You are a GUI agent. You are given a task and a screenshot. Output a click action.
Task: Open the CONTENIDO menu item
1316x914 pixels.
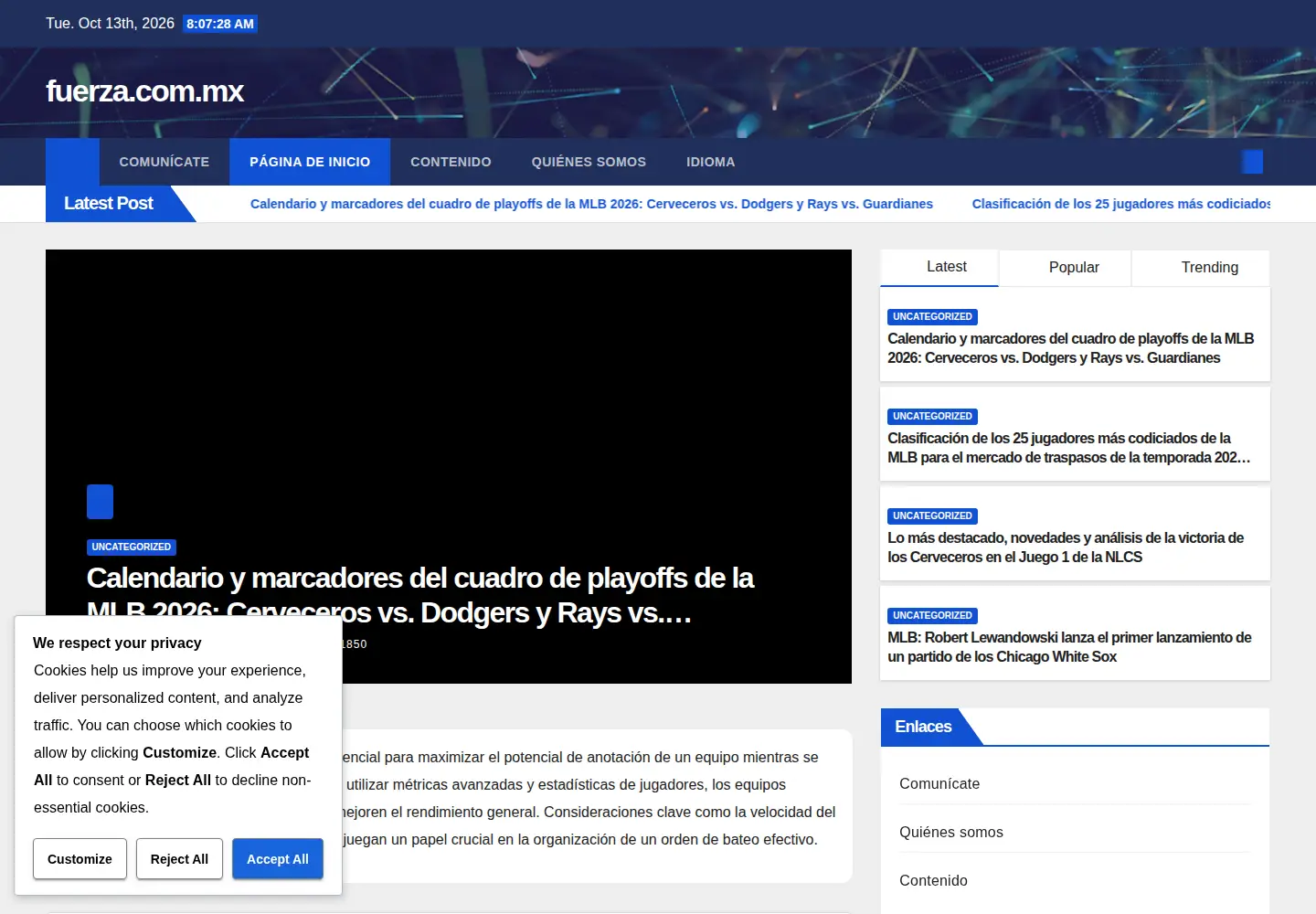click(451, 162)
